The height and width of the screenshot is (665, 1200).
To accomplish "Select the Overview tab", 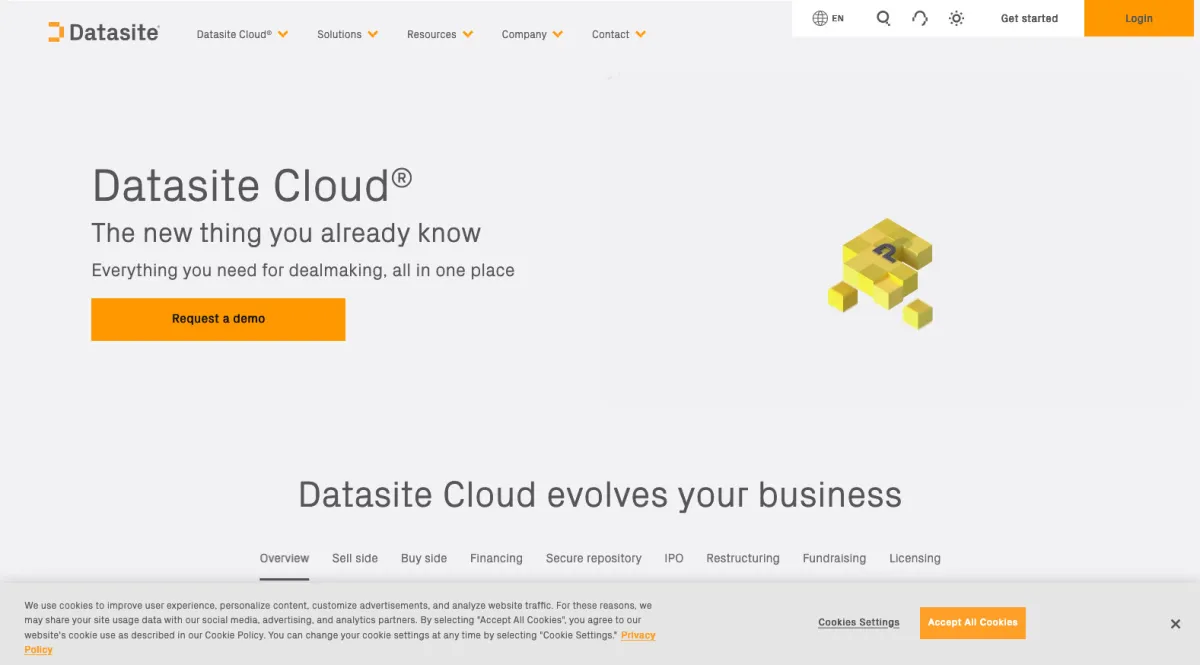I will pyautogui.click(x=284, y=558).
